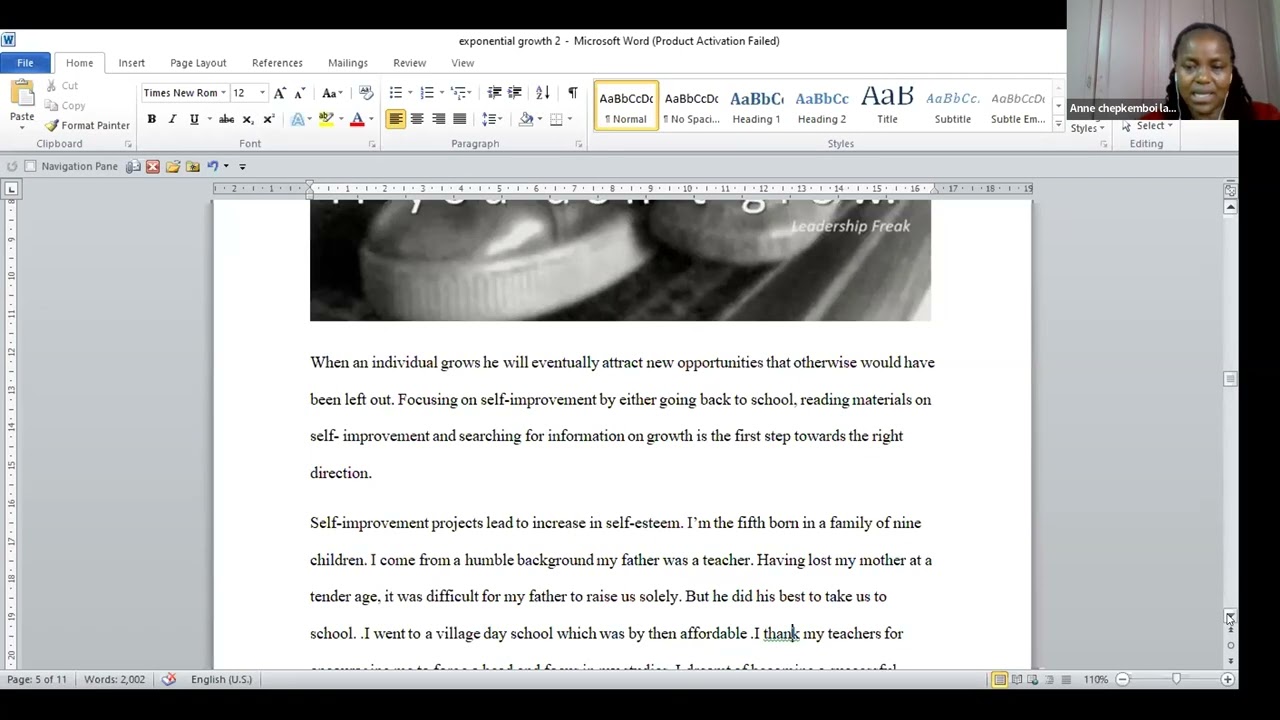The image size is (1280, 720).
Task: Open the Font dialog launcher
Action: click(372, 144)
